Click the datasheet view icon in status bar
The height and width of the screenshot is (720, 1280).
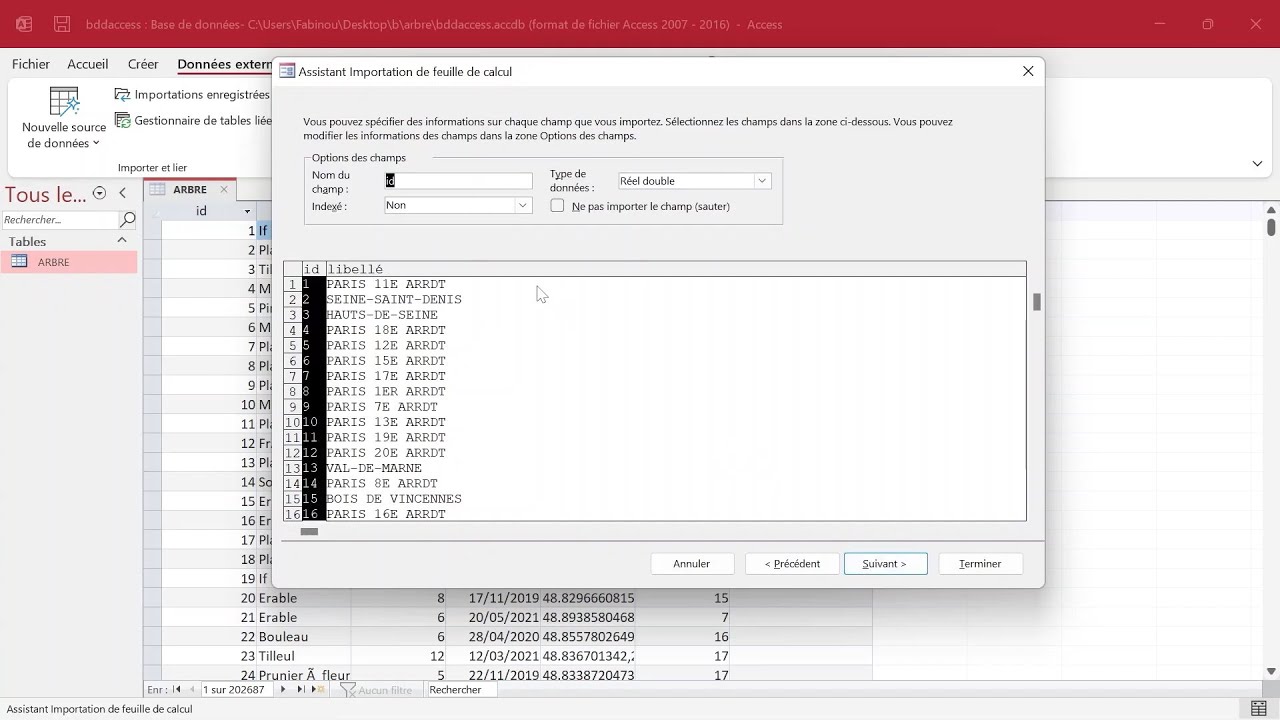(x=1258, y=709)
